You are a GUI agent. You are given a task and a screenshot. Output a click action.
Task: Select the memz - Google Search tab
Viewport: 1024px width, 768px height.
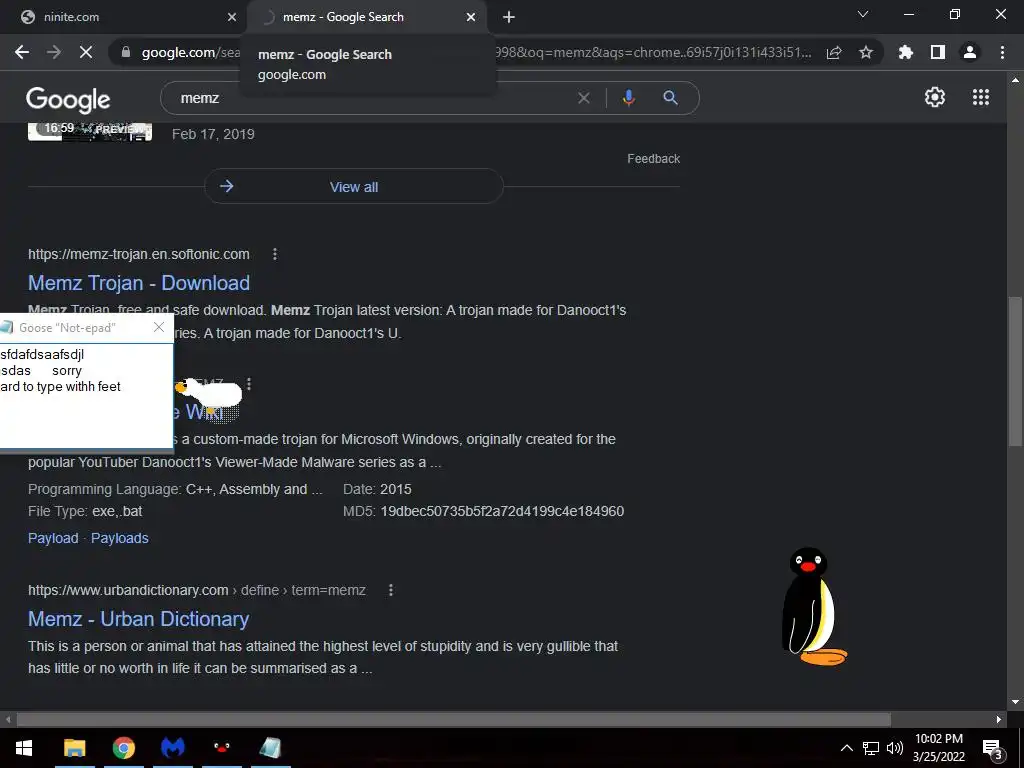click(x=366, y=17)
